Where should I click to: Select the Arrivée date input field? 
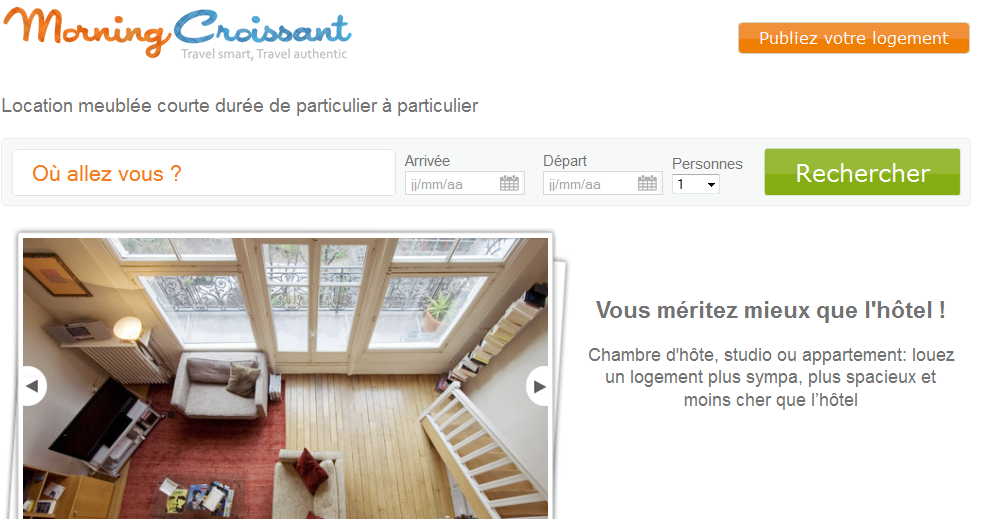click(464, 183)
